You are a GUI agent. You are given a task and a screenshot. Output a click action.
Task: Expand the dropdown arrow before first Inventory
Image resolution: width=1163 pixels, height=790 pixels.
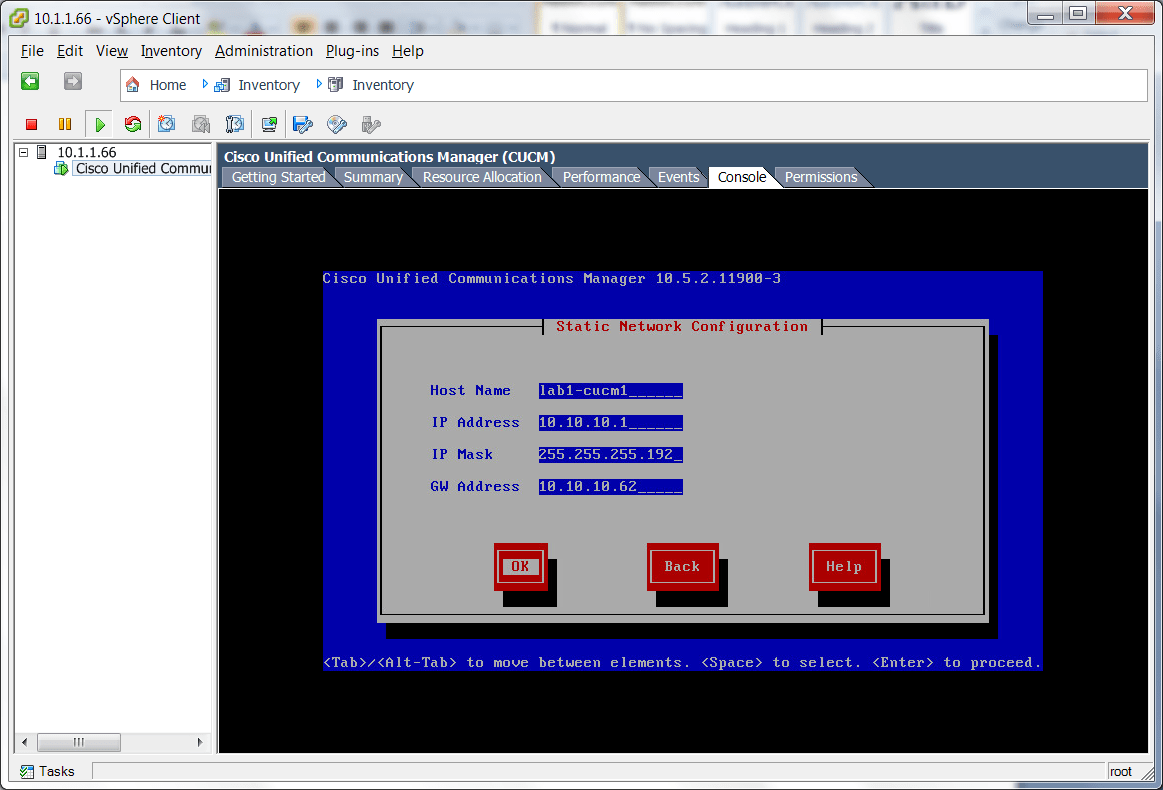click(205, 85)
